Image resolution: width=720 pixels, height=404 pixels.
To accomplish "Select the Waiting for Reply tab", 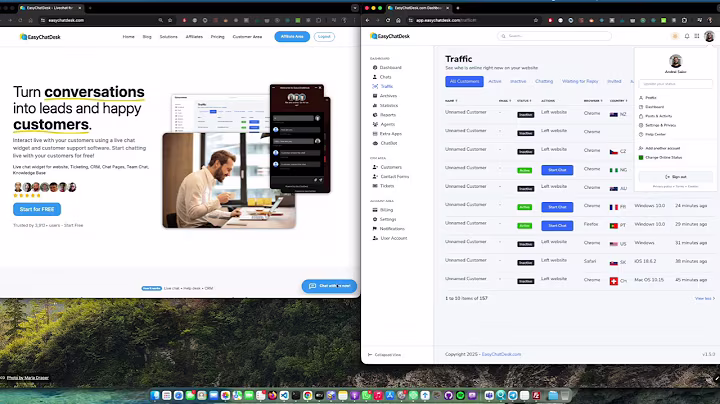I will coord(580,81).
